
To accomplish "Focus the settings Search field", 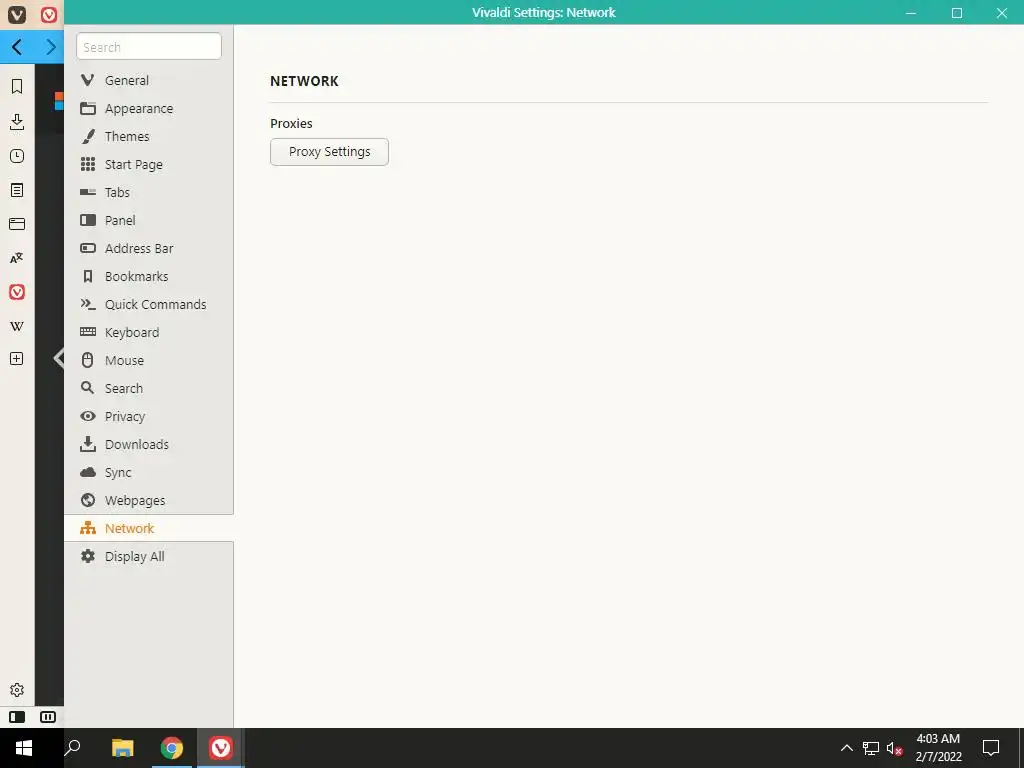I will (149, 47).
